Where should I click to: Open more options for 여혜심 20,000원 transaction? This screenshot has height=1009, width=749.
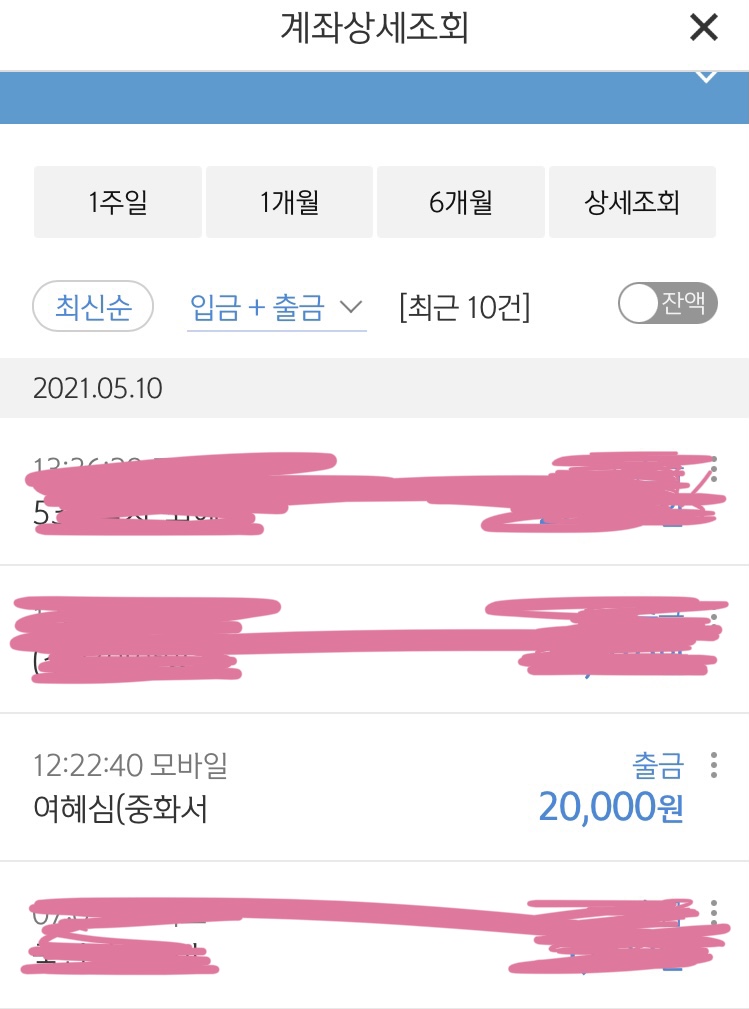pyautogui.click(x=713, y=766)
